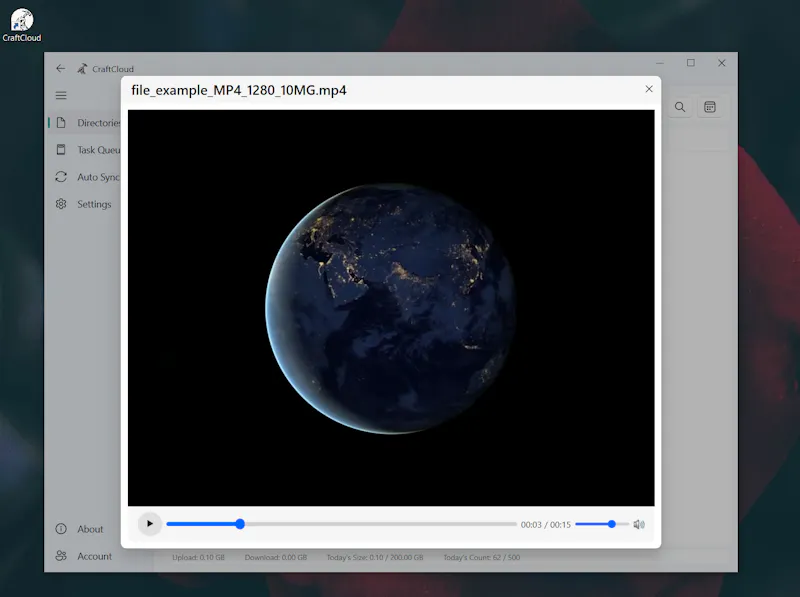Screen dimensions: 800x597
Task: Go back with the arrow button
Action: click(x=61, y=68)
